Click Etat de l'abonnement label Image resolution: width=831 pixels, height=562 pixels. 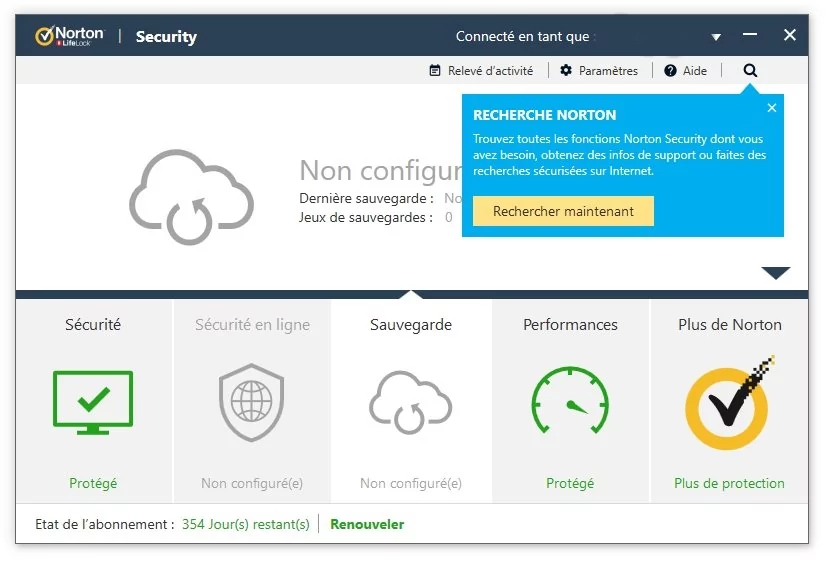[x=105, y=524]
